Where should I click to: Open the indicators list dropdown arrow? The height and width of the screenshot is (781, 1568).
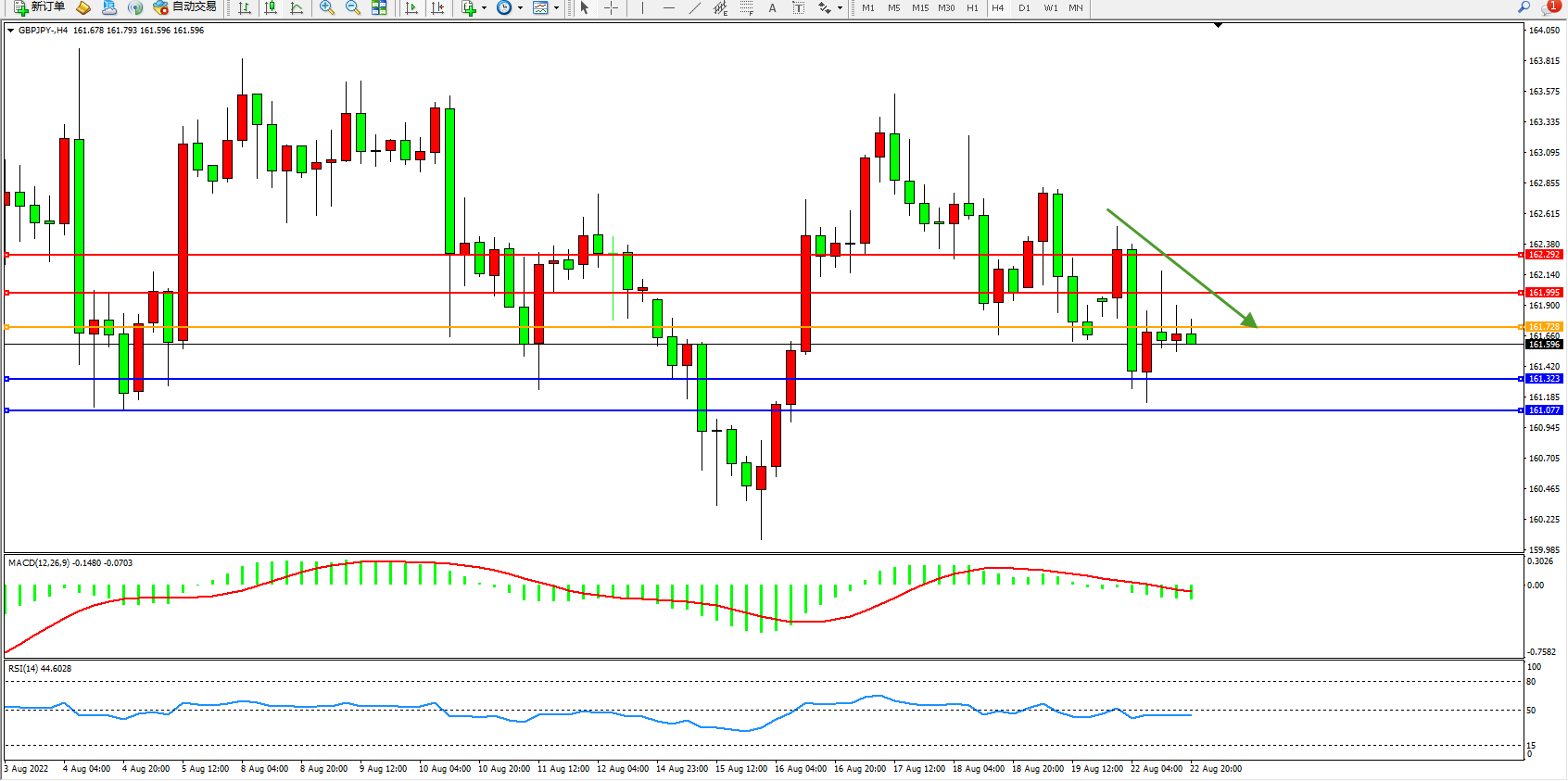(x=484, y=7)
